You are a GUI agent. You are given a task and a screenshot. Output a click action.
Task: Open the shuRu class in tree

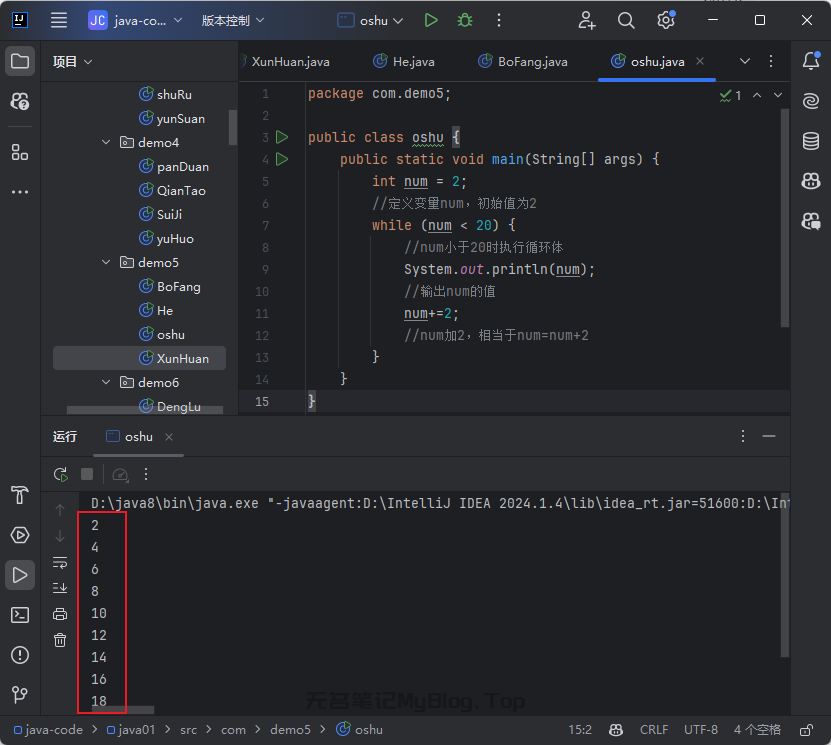[x=165, y=95]
